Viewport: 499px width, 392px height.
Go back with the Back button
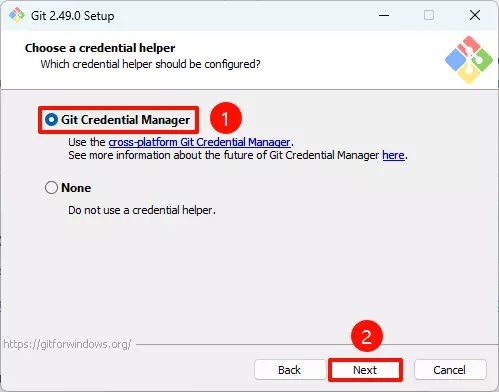(290, 370)
